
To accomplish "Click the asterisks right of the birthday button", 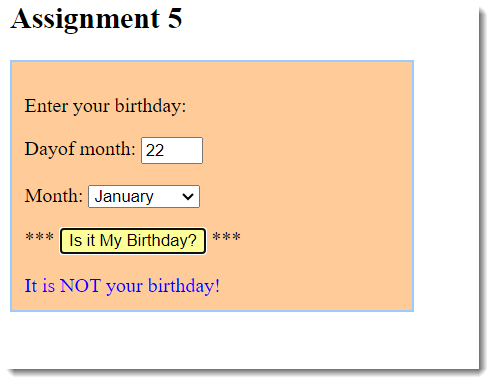I will tap(226, 238).
